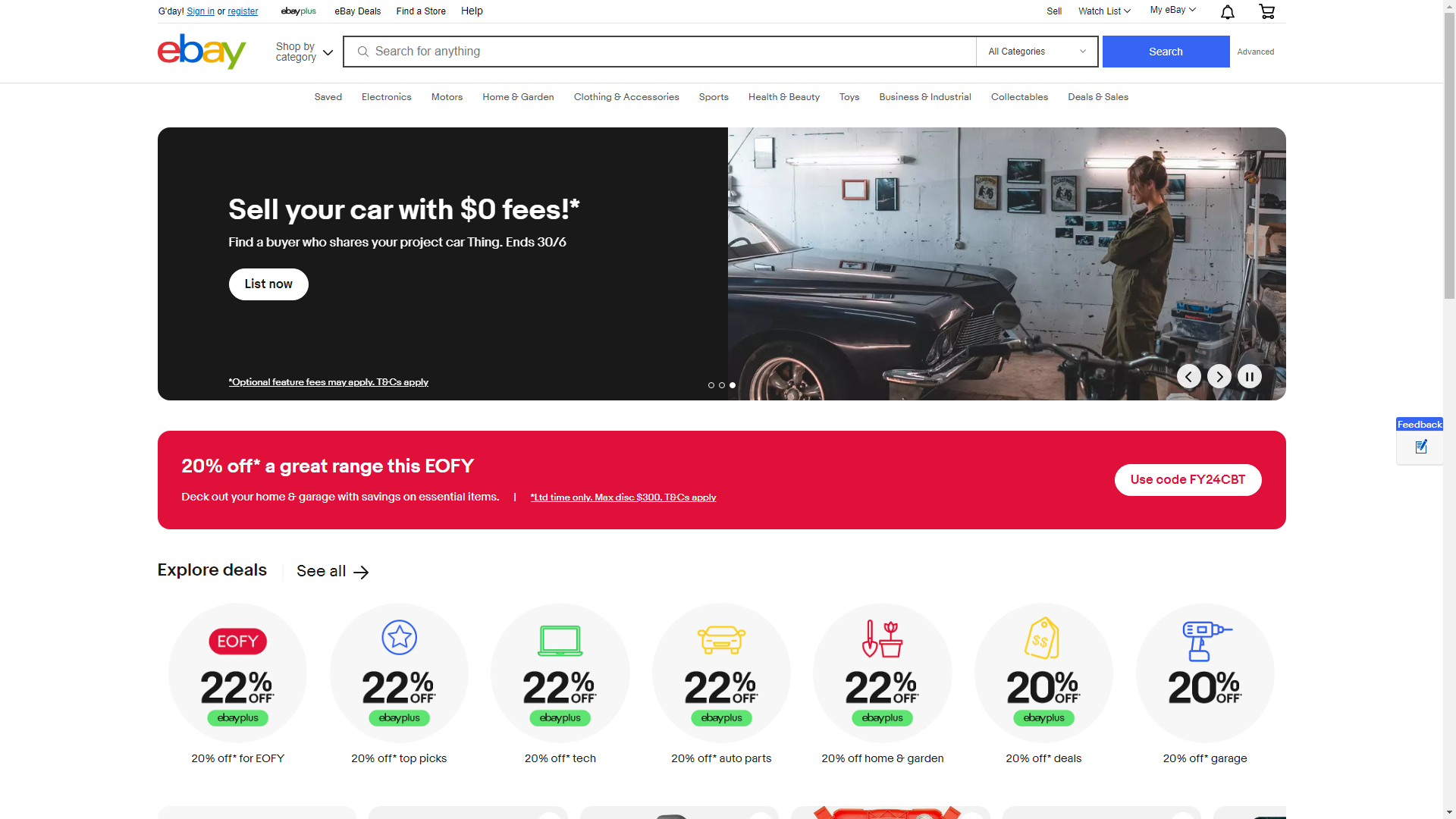Click the Feedback notepad icon
Screen dimensions: 1456x819
pos(1421,447)
